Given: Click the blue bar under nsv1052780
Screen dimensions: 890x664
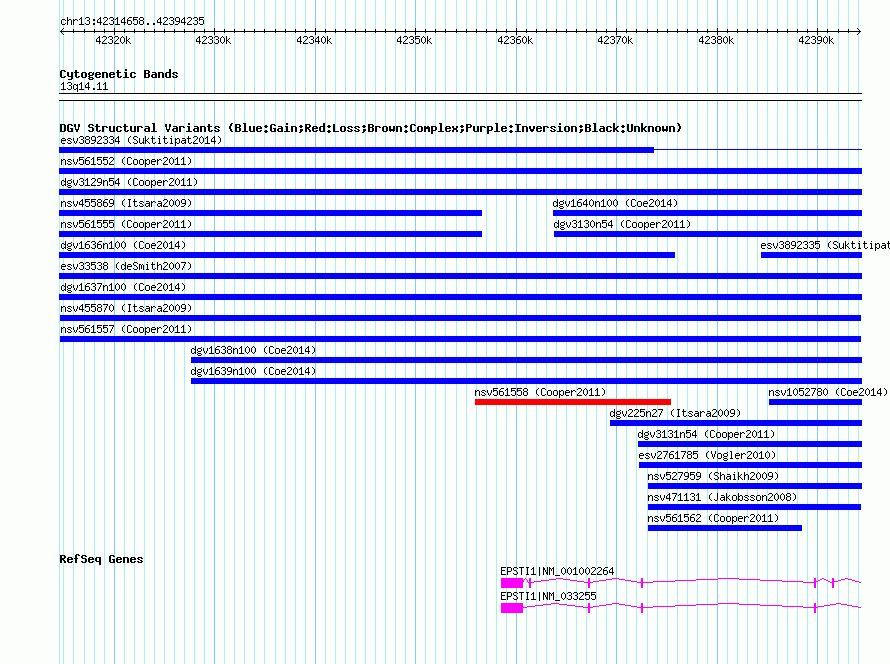Looking at the screenshot, I should click(x=816, y=402).
